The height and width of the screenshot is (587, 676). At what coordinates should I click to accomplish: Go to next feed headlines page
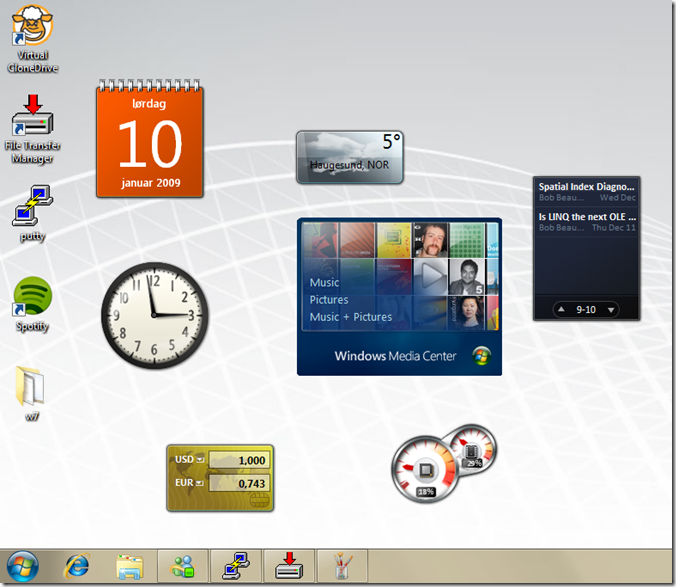tap(610, 310)
